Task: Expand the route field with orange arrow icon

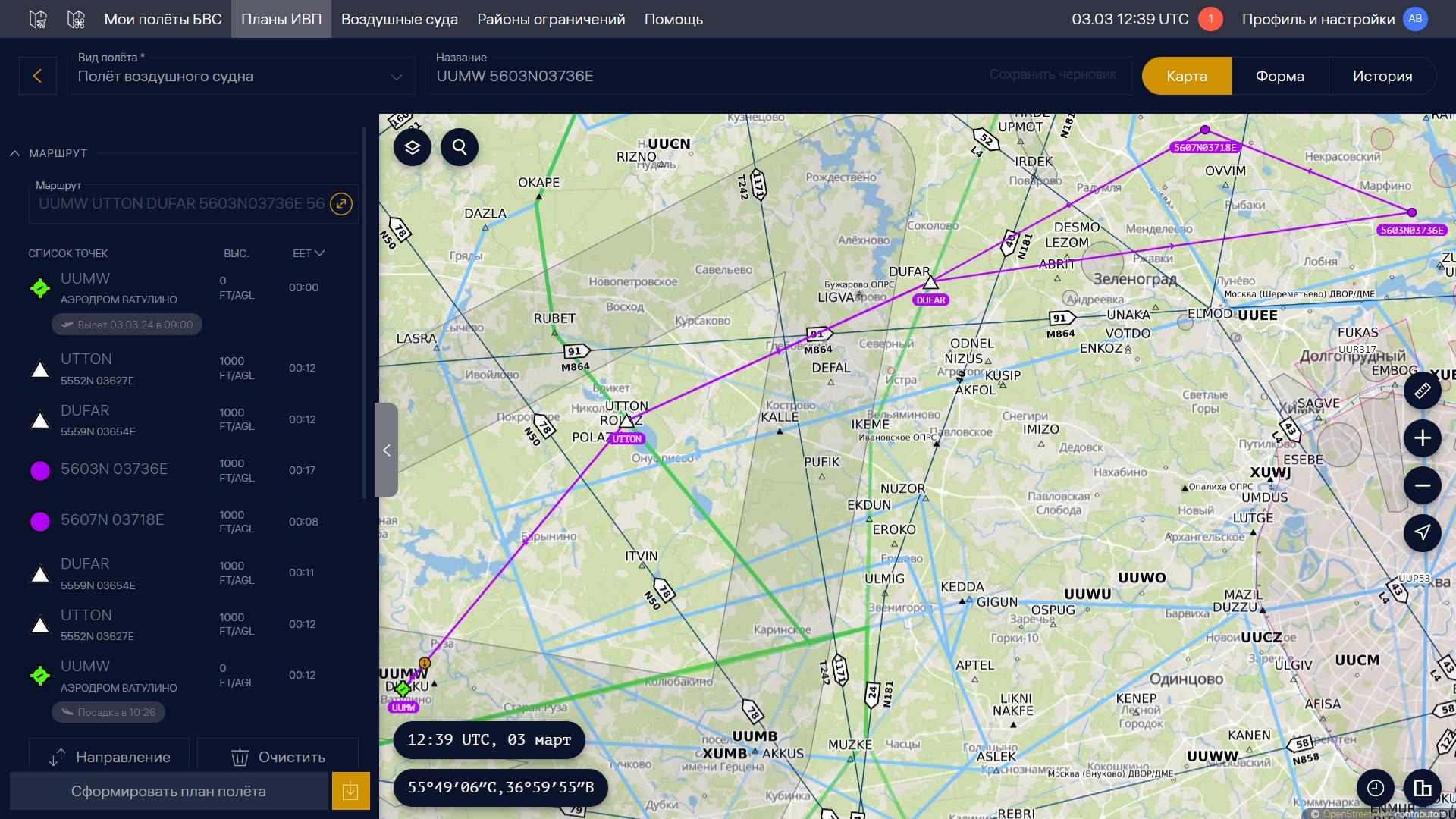Action: tap(341, 203)
